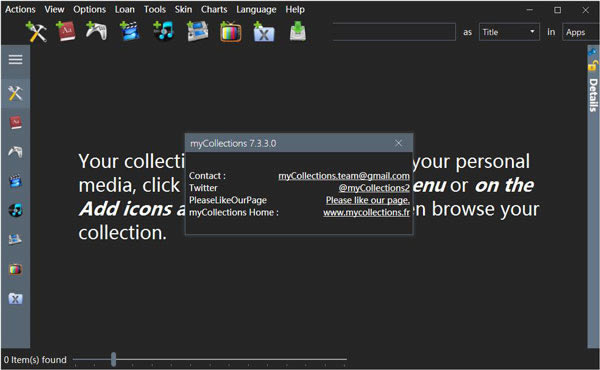
Task: Click the search text input field
Action: [x=394, y=32]
